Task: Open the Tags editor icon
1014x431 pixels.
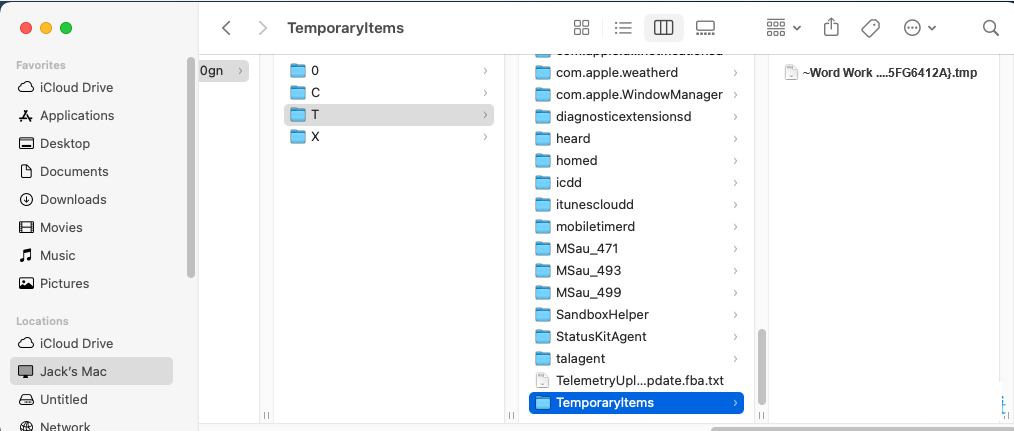Action: 870,28
